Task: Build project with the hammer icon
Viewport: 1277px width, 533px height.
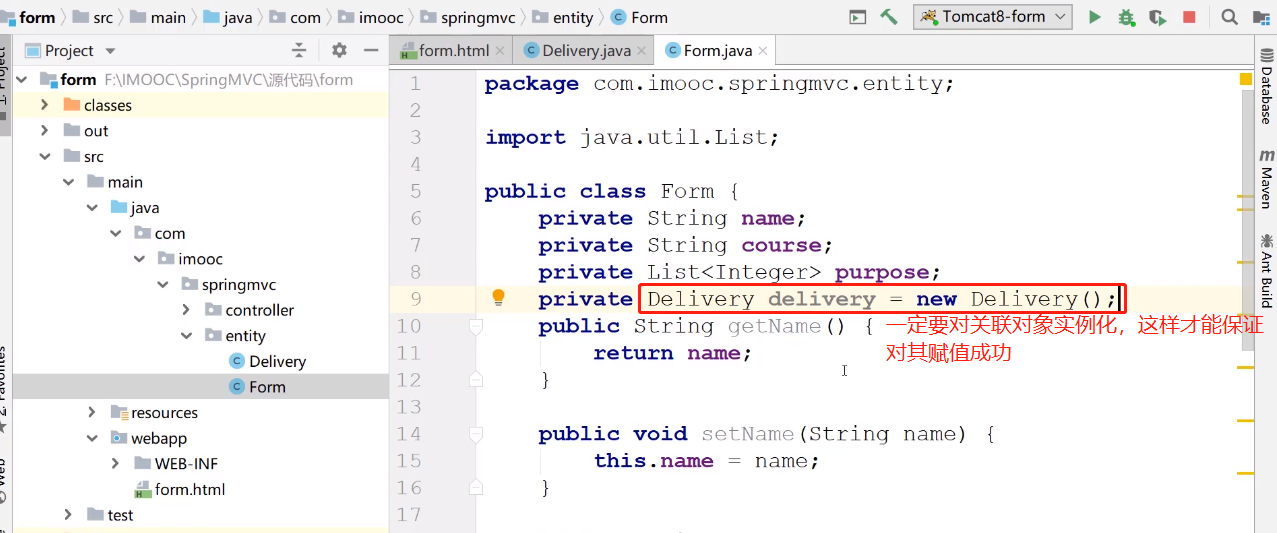Action: point(888,17)
